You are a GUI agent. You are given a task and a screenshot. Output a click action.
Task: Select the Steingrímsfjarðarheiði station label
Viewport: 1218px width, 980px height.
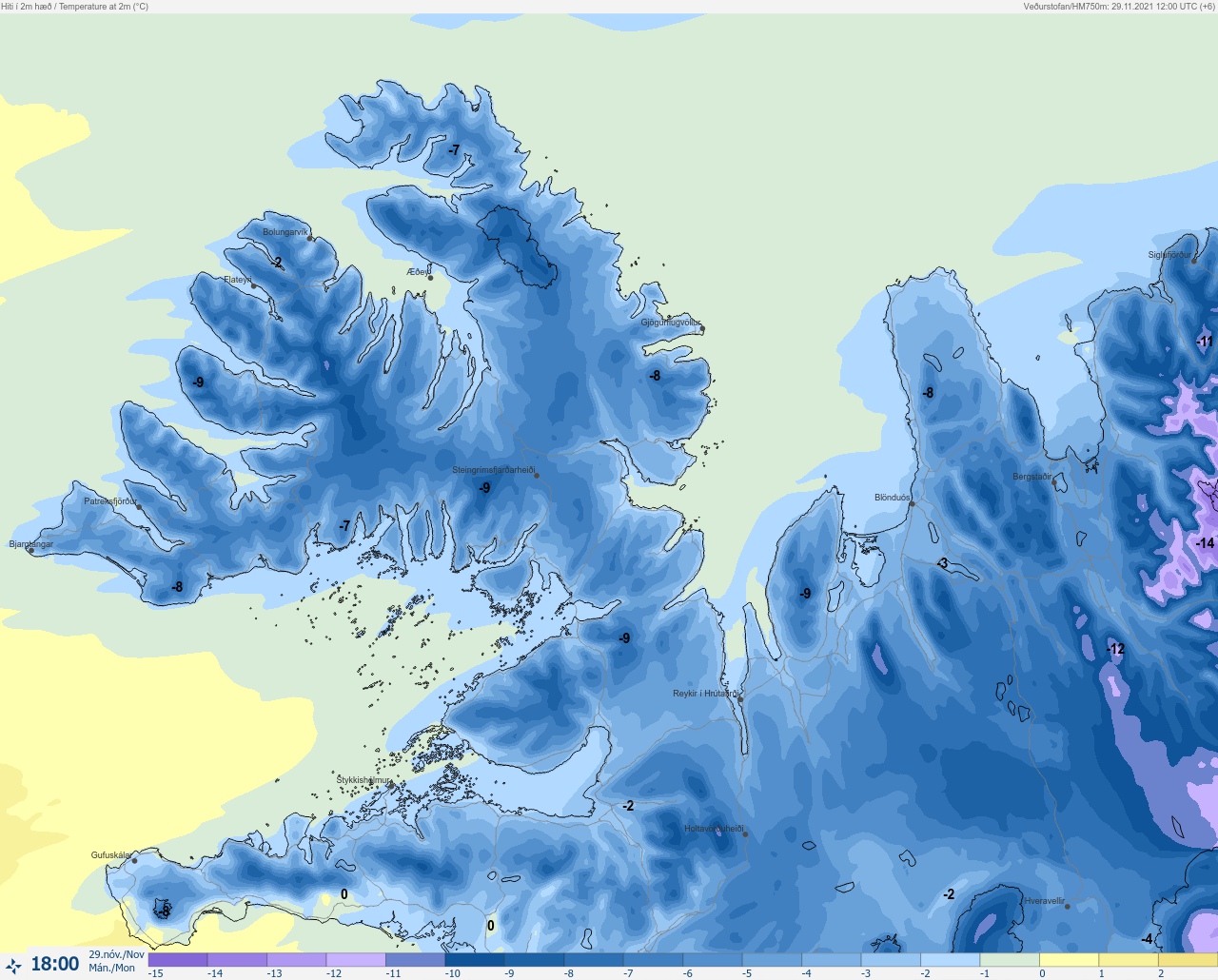coord(493,470)
